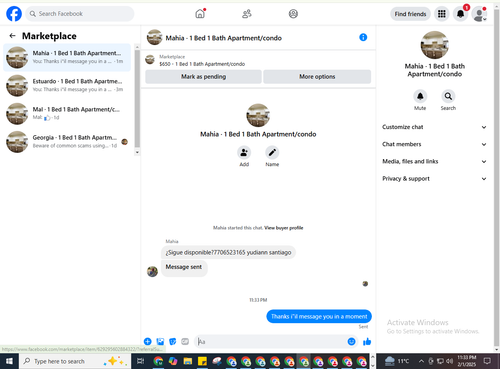500x369 pixels.
Task: Click the conversation list scrollbar thumb
Action: tap(137, 98)
